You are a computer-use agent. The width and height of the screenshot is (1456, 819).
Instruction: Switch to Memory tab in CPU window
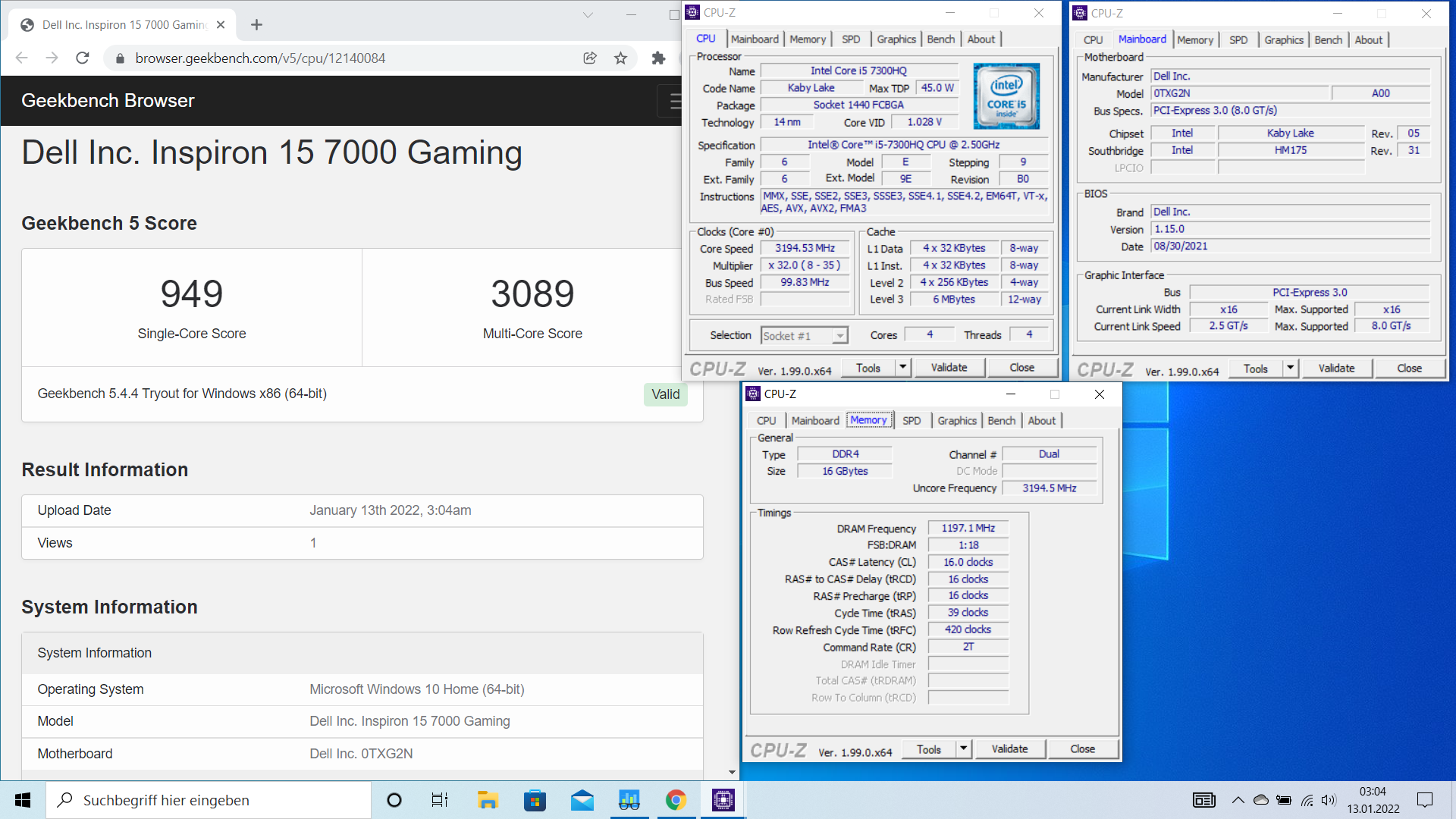tap(808, 39)
